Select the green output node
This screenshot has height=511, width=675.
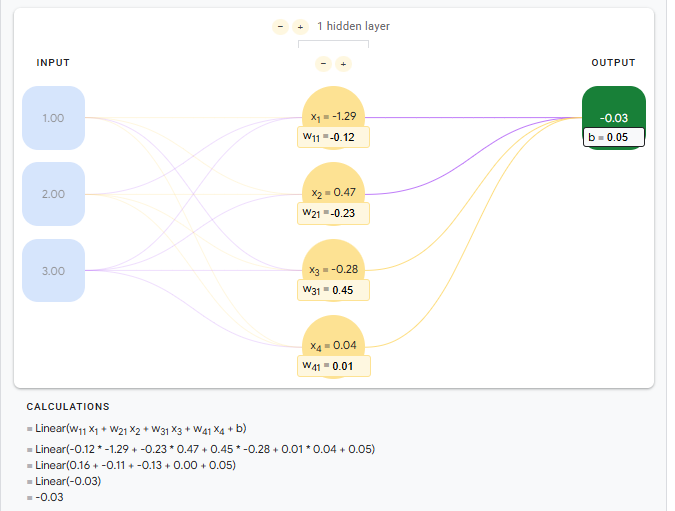[x=614, y=110]
